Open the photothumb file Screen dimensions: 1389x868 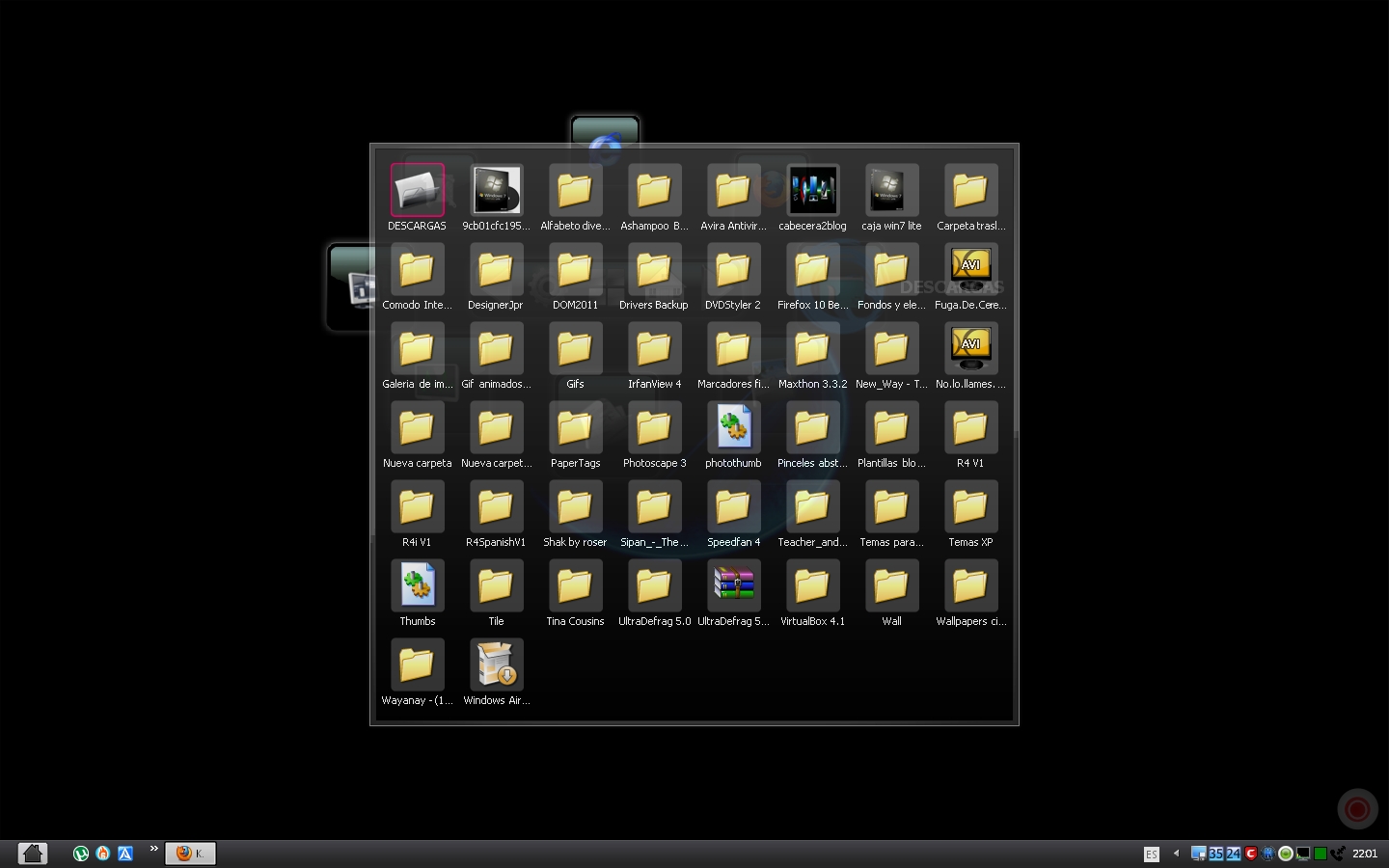click(733, 427)
